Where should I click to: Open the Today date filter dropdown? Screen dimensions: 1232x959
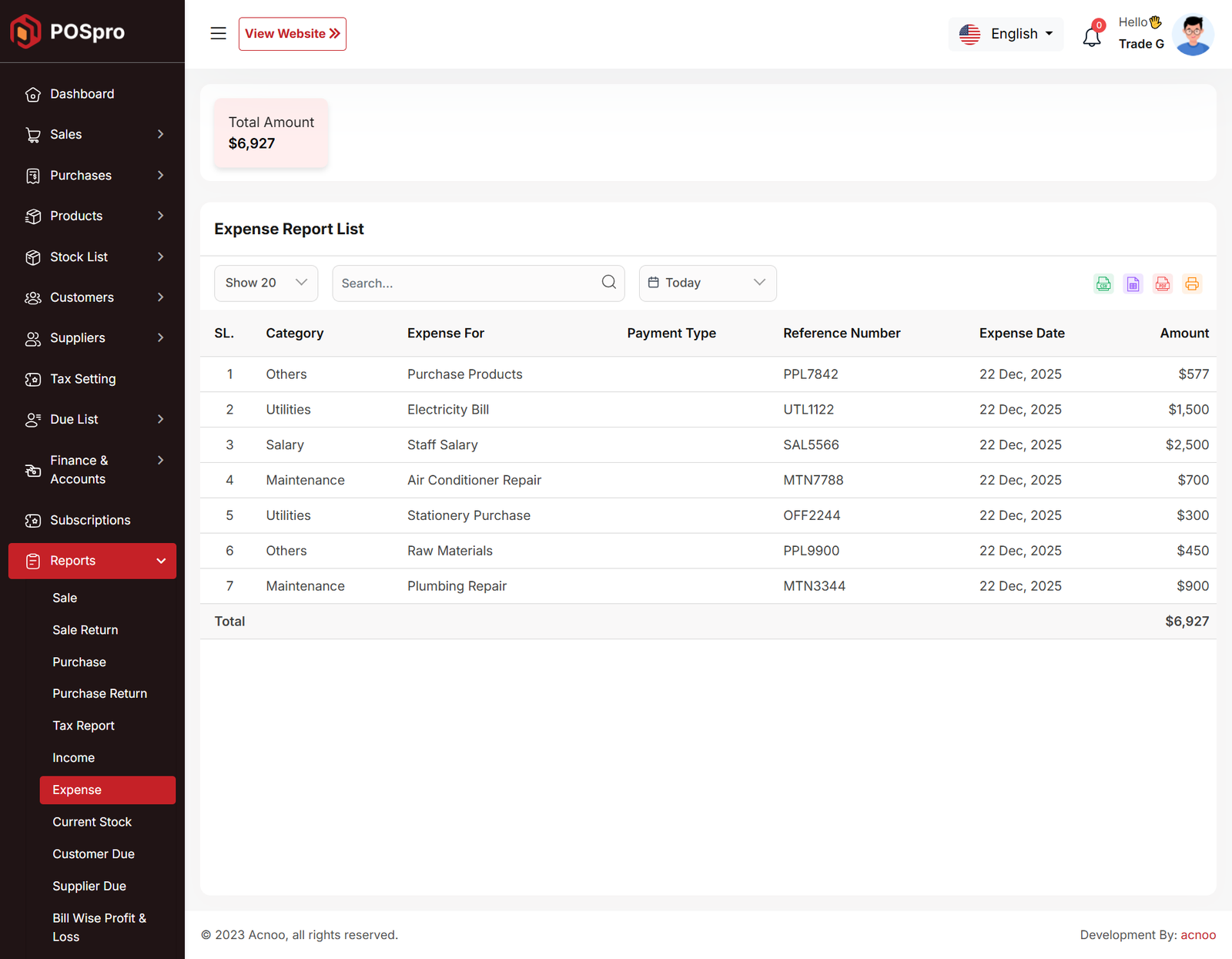pos(707,283)
